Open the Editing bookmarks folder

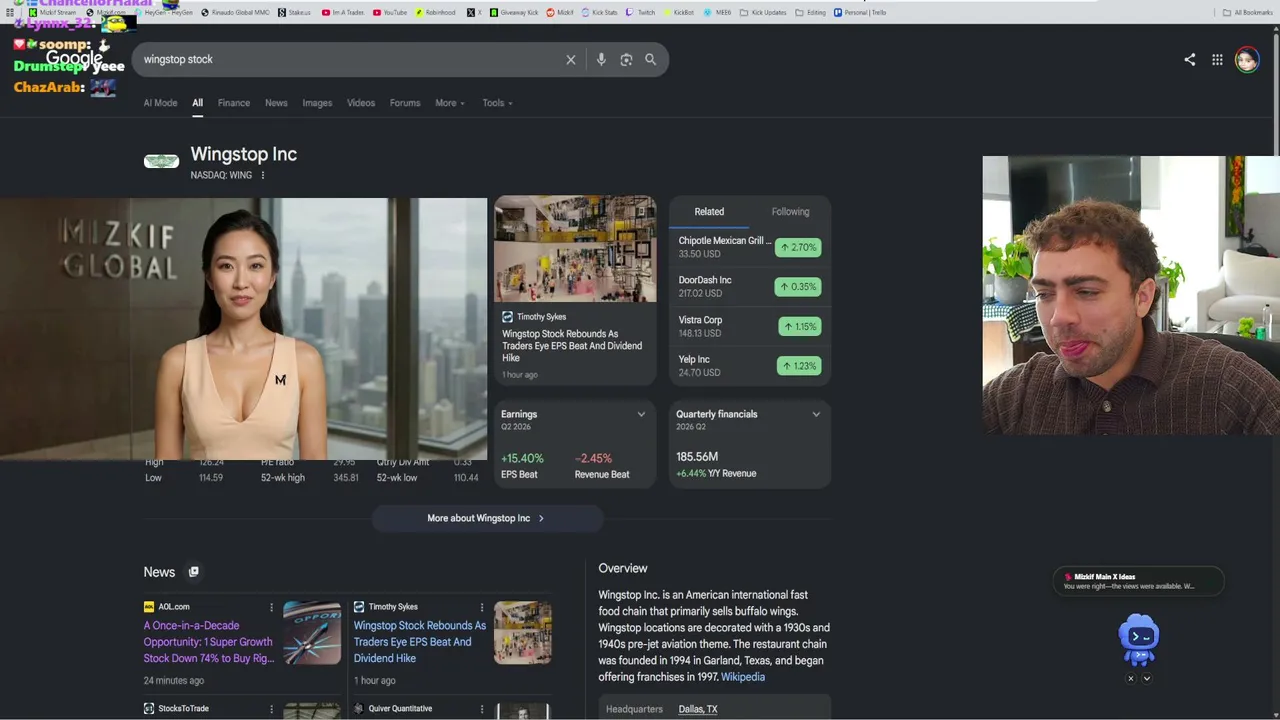click(811, 13)
